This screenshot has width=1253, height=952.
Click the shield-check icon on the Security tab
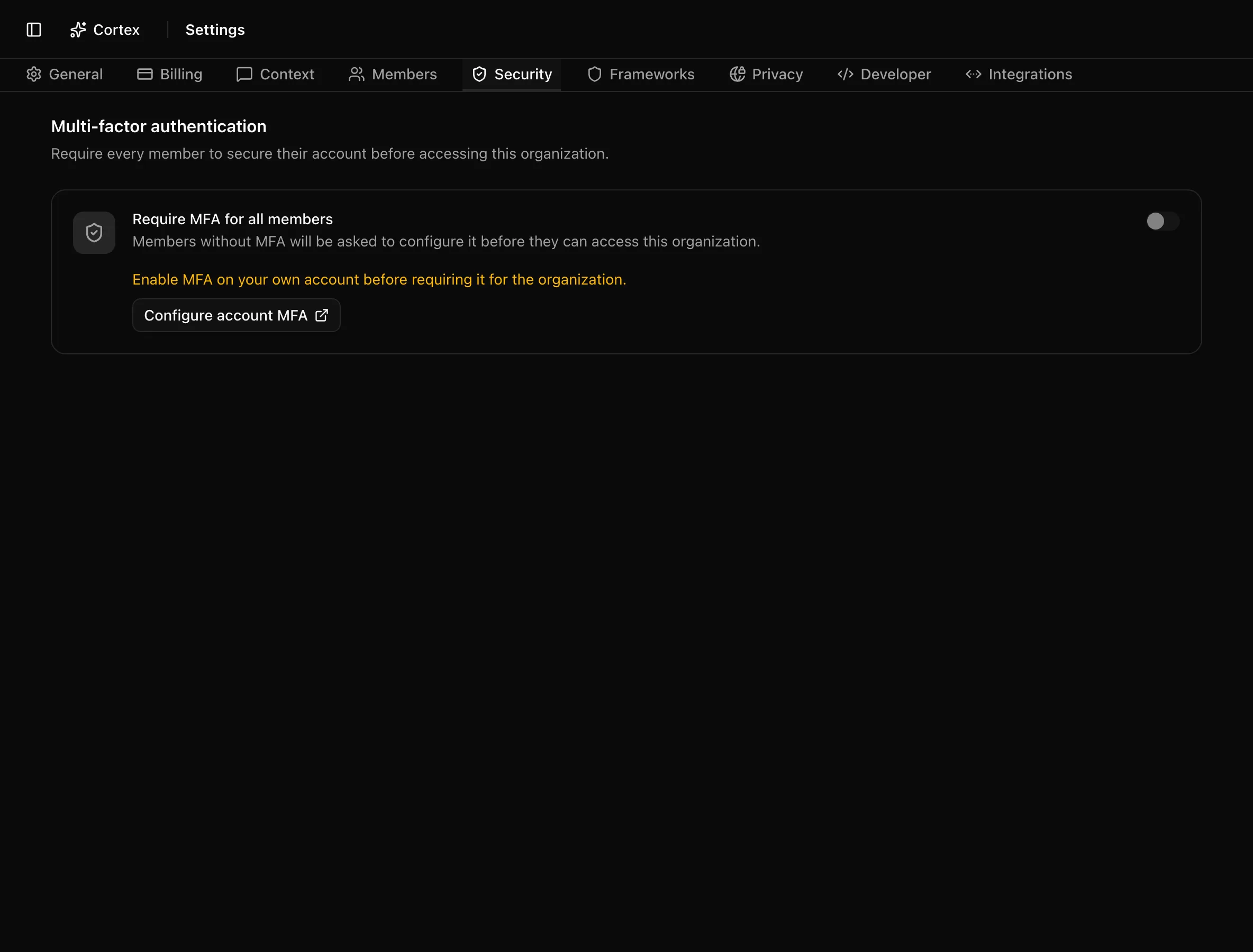[x=479, y=74]
